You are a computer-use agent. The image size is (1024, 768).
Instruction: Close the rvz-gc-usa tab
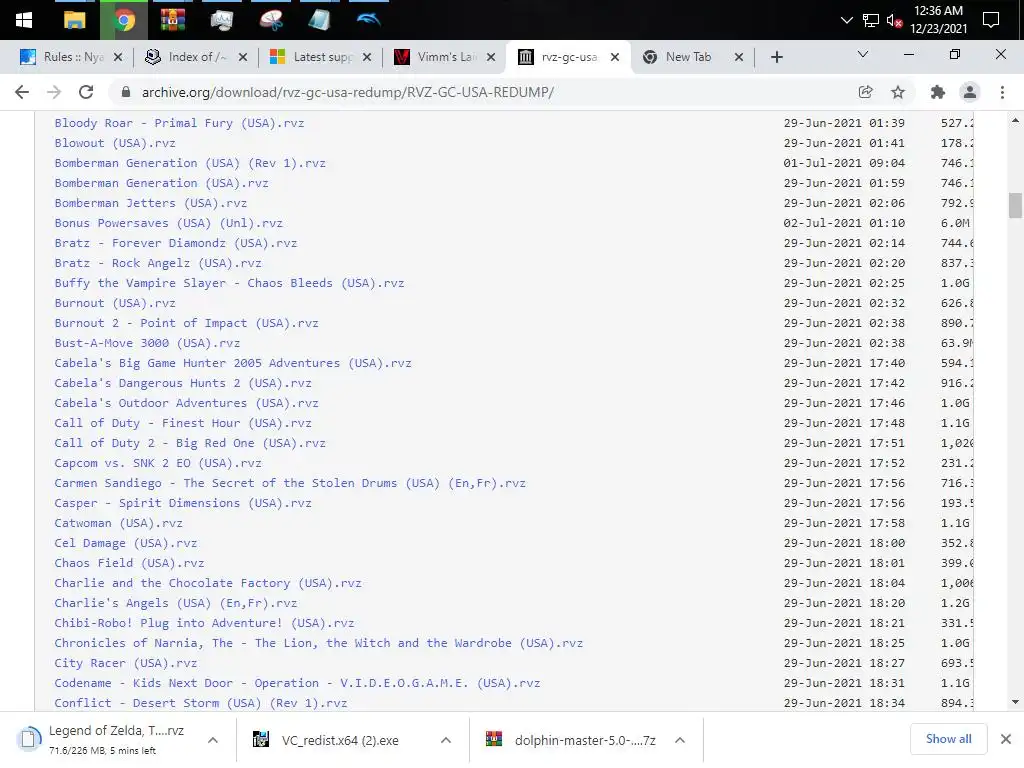point(615,57)
